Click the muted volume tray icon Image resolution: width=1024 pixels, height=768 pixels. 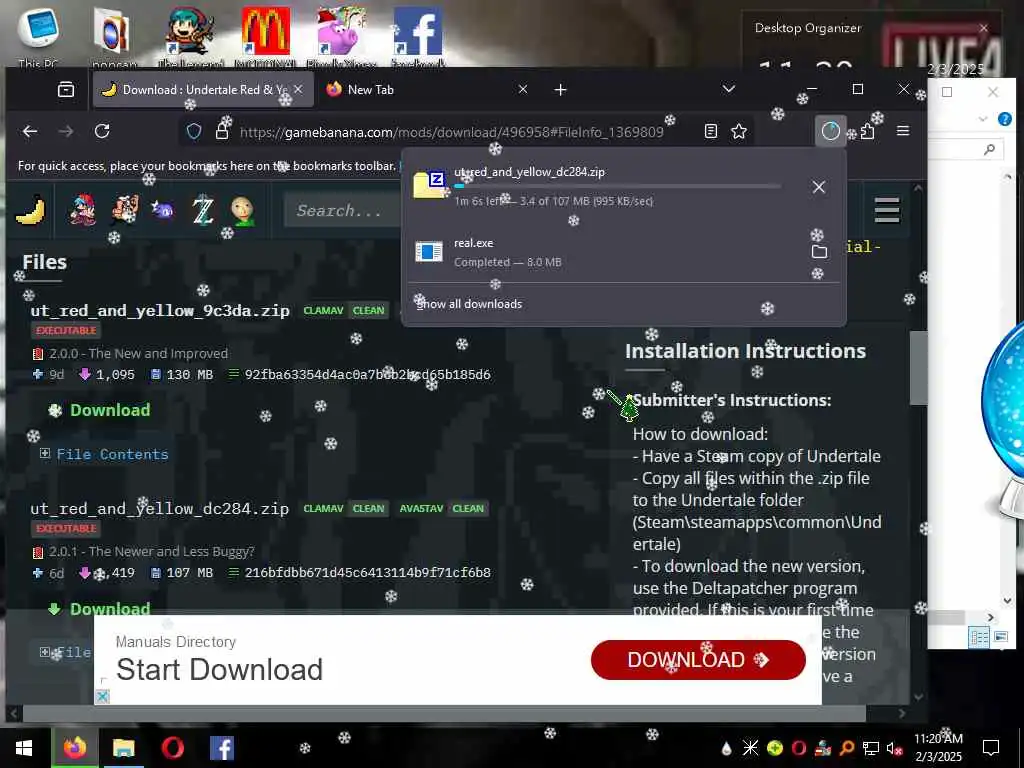[893, 748]
